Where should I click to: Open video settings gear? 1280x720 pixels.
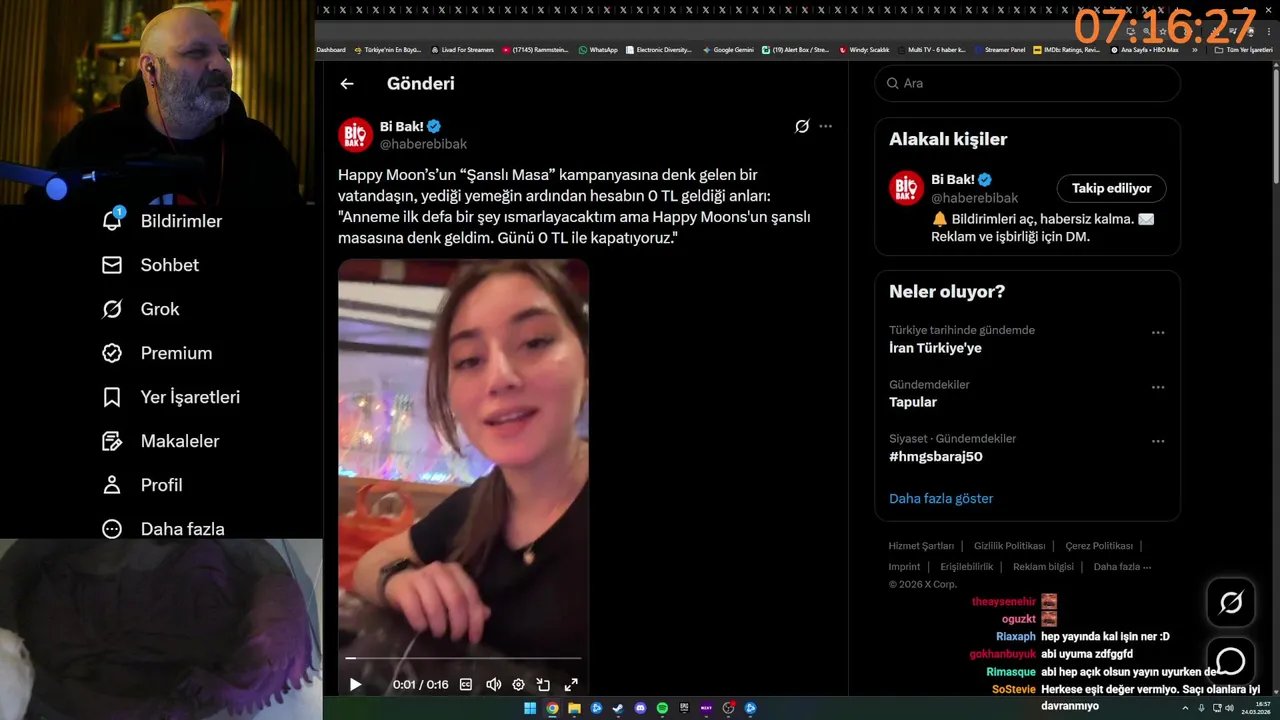(518, 685)
